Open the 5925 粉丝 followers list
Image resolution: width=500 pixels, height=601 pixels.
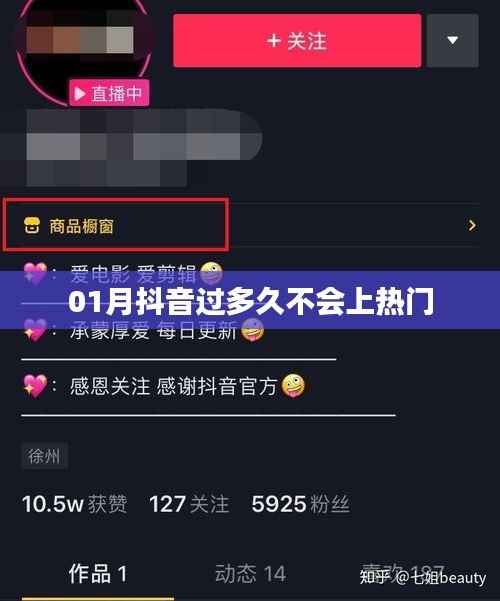point(301,504)
